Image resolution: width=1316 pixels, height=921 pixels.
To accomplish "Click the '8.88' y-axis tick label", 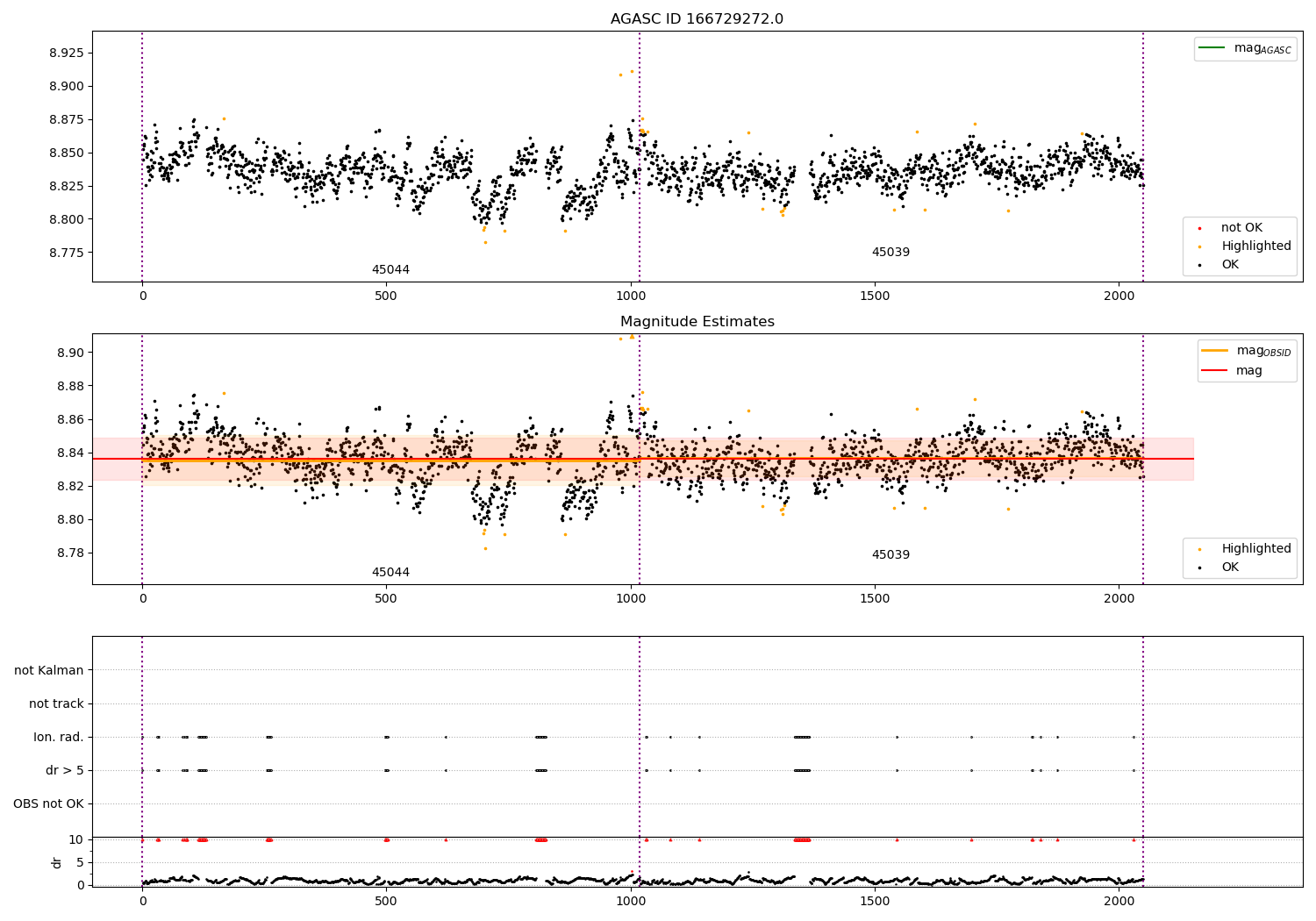I will click(70, 387).
